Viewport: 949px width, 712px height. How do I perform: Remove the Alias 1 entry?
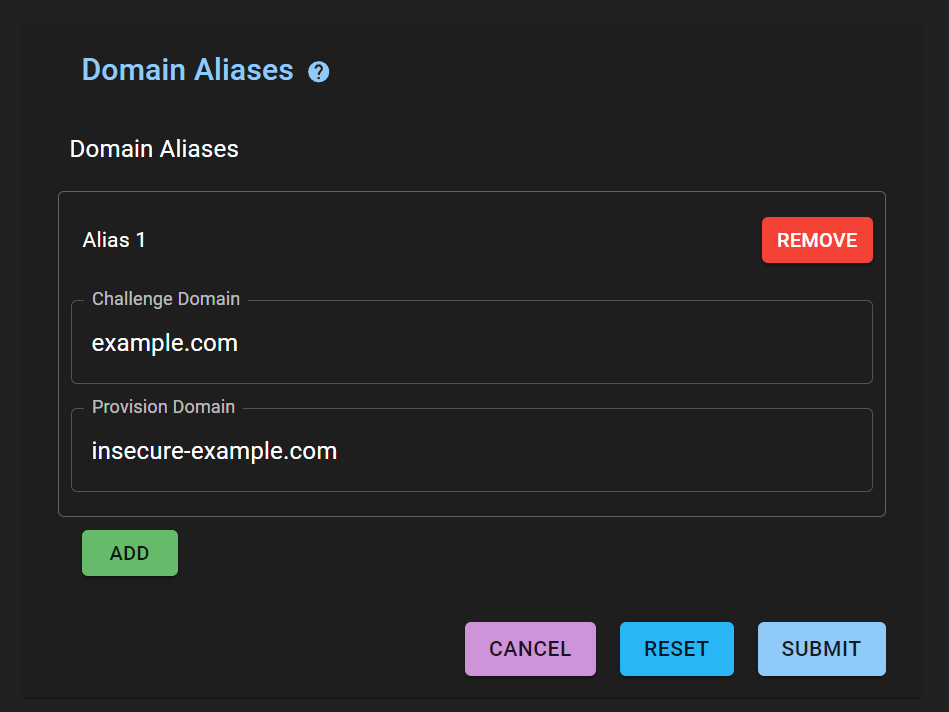(817, 240)
